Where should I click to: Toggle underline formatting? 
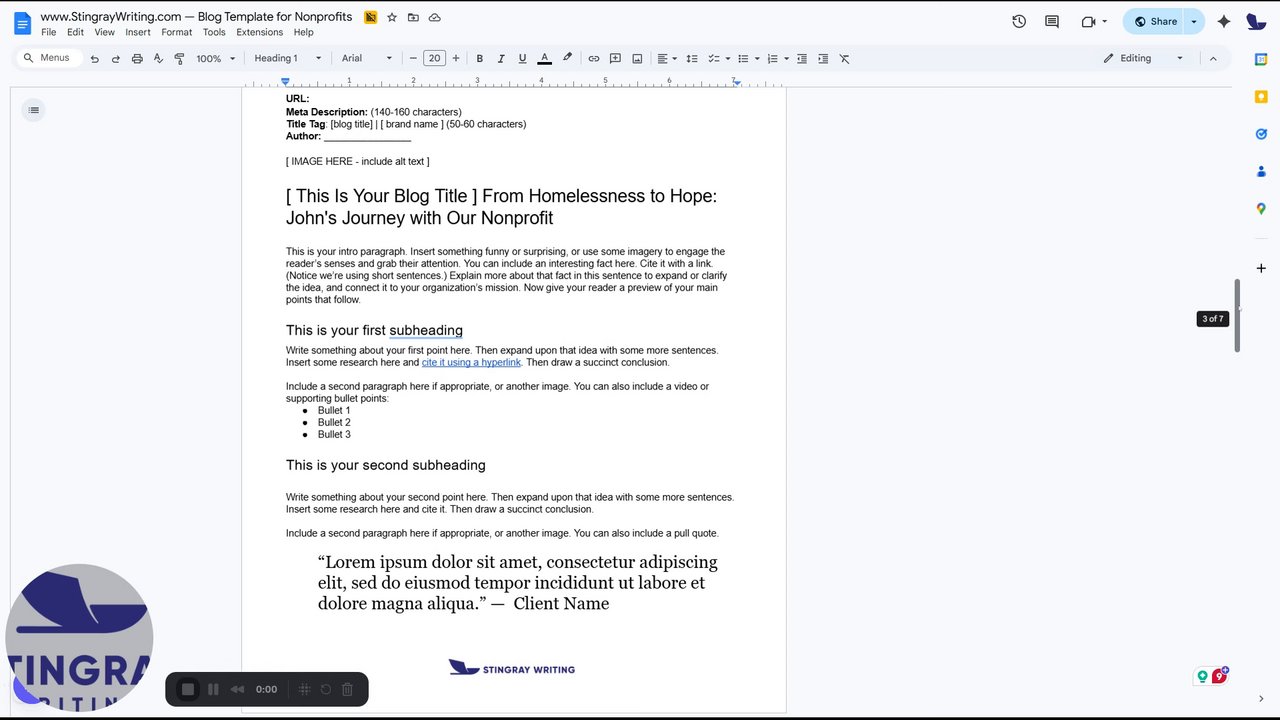click(522, 59)
